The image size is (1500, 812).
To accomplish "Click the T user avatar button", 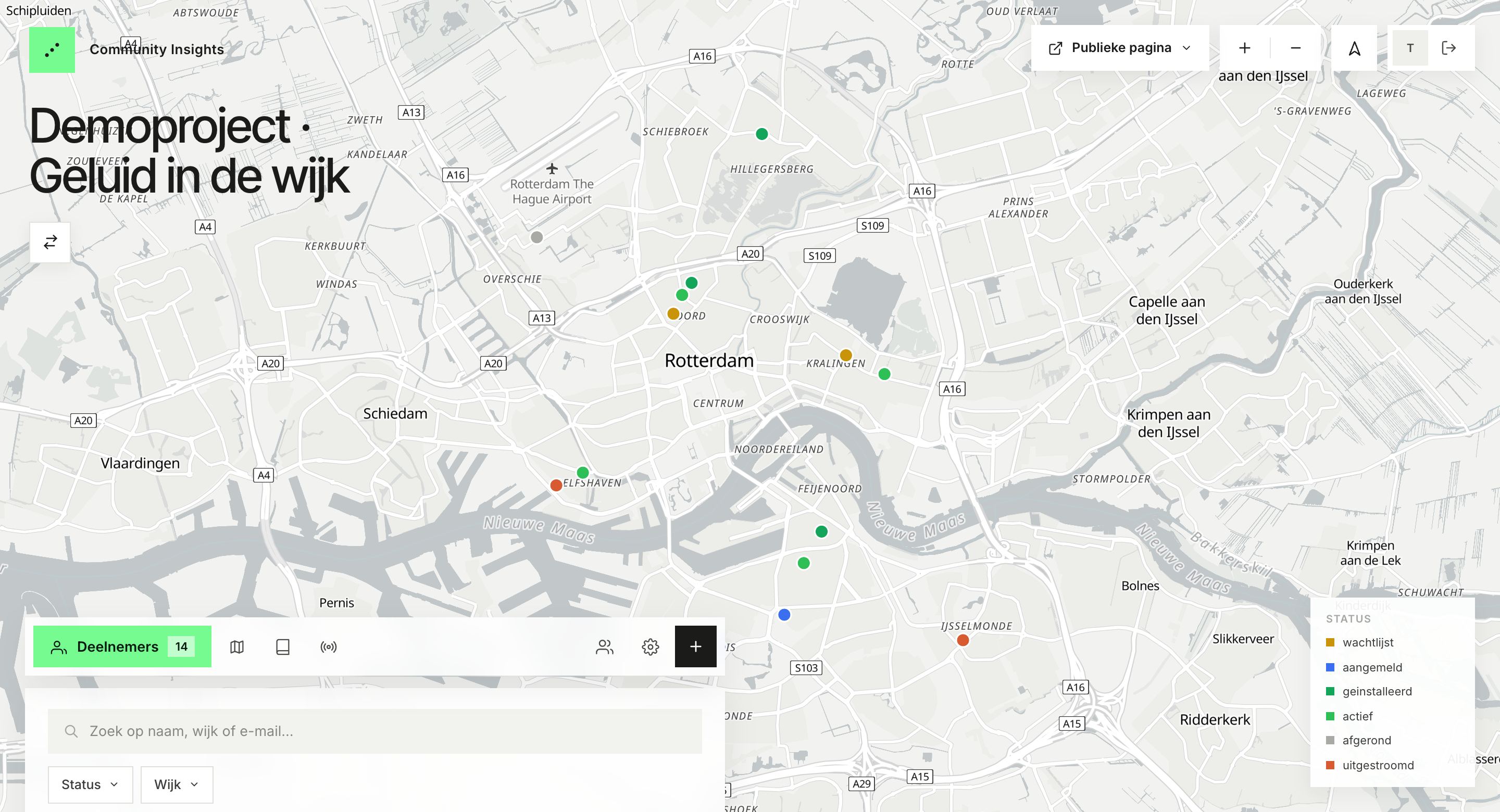I will [1410, 48].
